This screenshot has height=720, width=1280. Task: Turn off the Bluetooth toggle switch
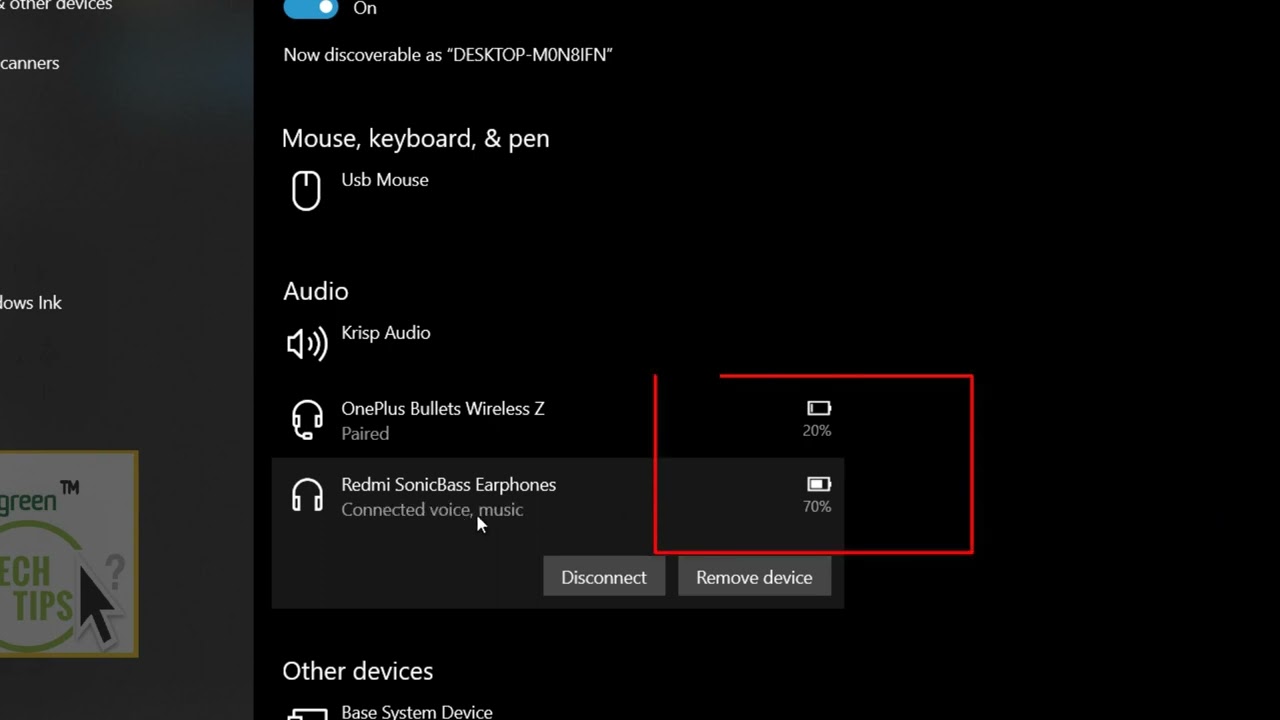(x=311, y=8)
